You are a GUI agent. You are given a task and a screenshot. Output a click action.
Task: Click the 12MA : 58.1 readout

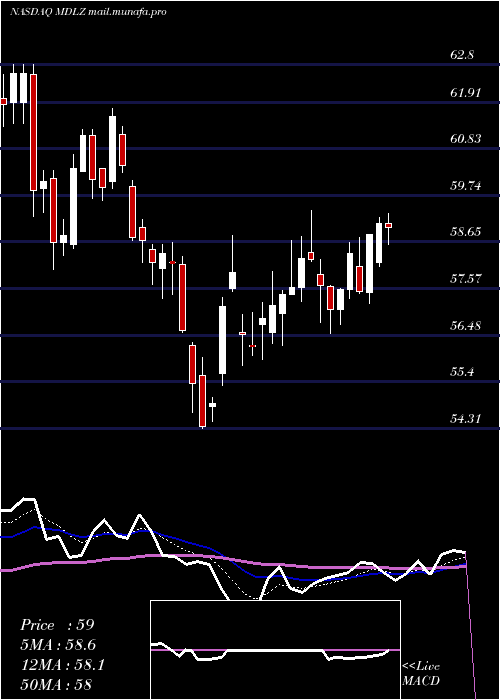[x=62, y=665]
